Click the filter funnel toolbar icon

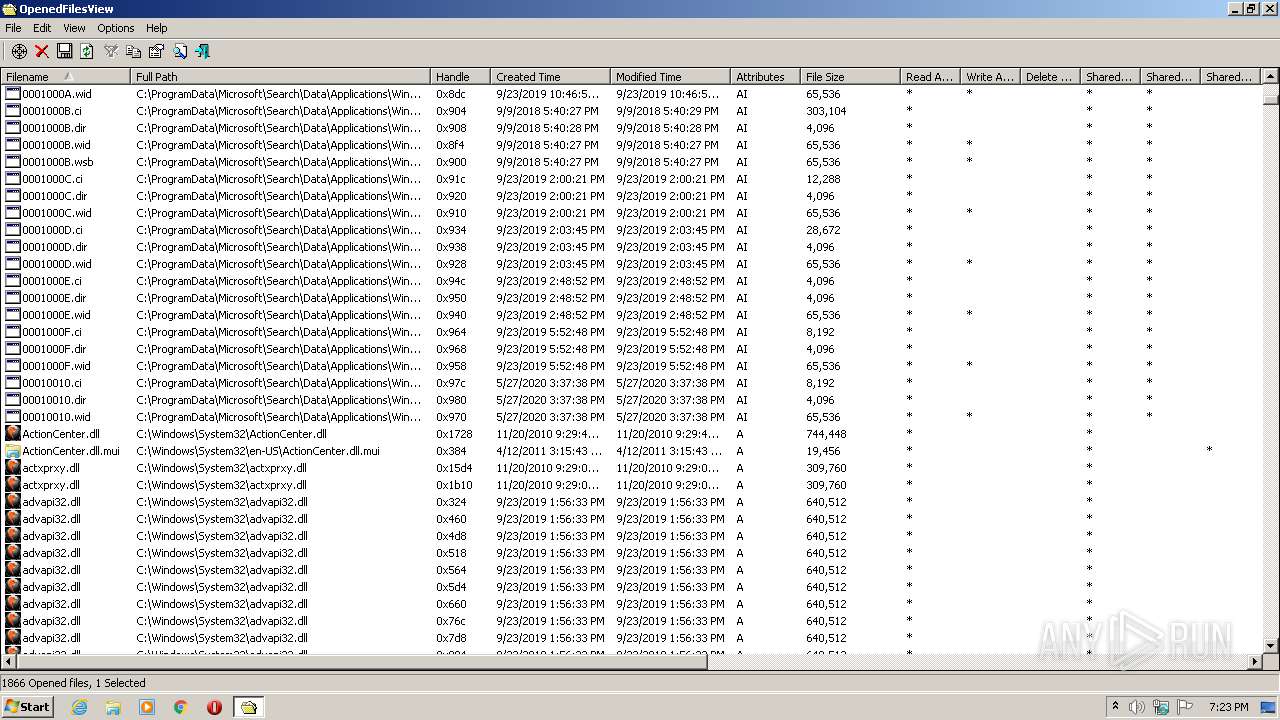click(111, 51)
